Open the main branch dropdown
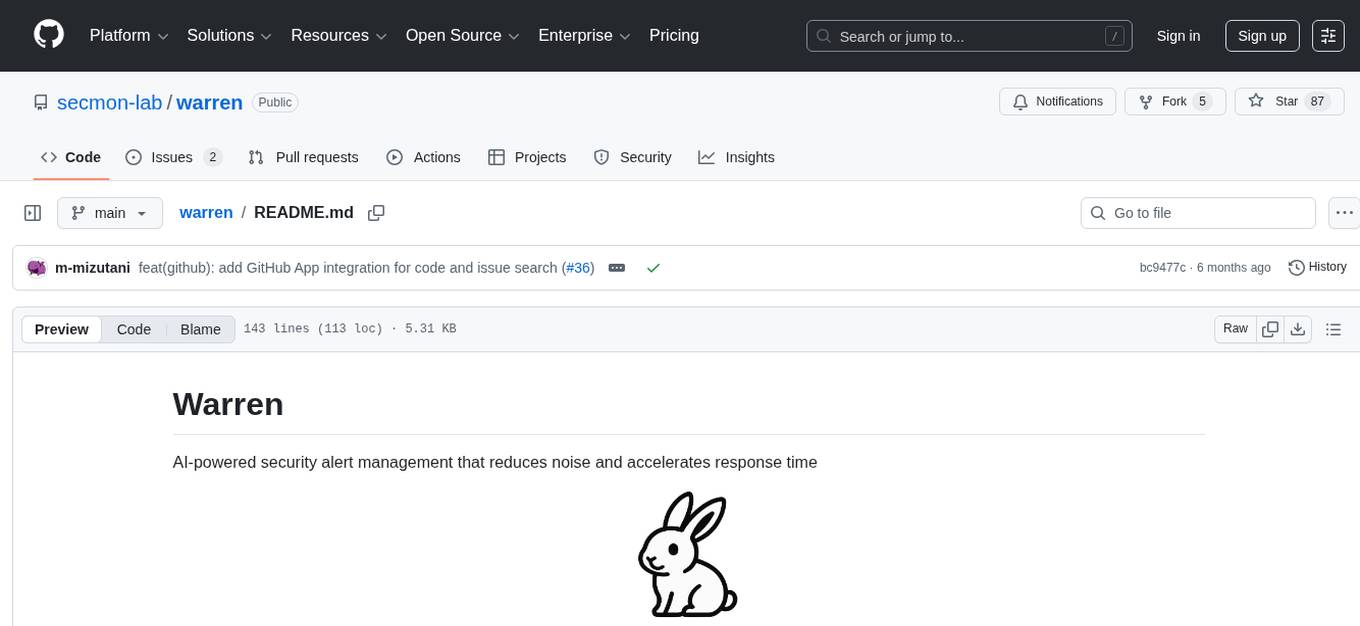This screenshot has width=1360, height=626. [109, 212]
